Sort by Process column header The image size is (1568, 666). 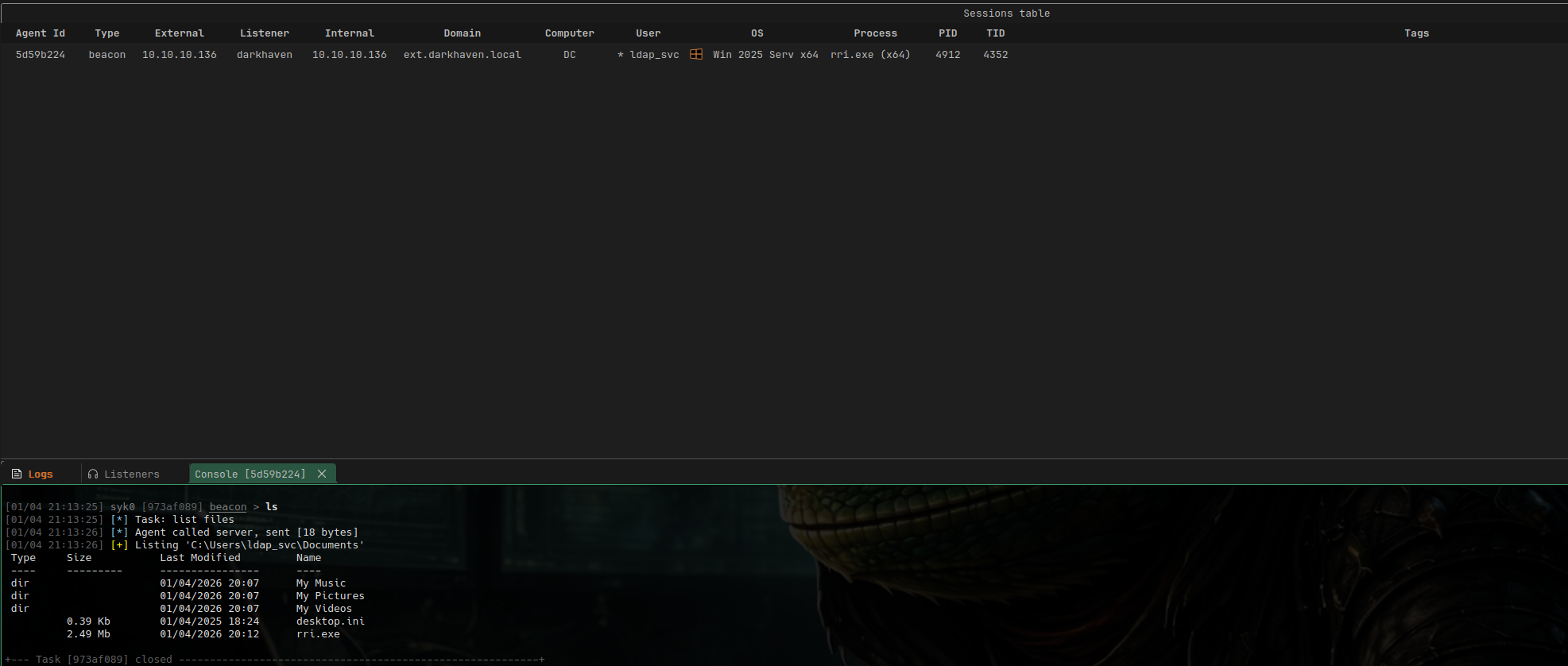coord(876,33)
